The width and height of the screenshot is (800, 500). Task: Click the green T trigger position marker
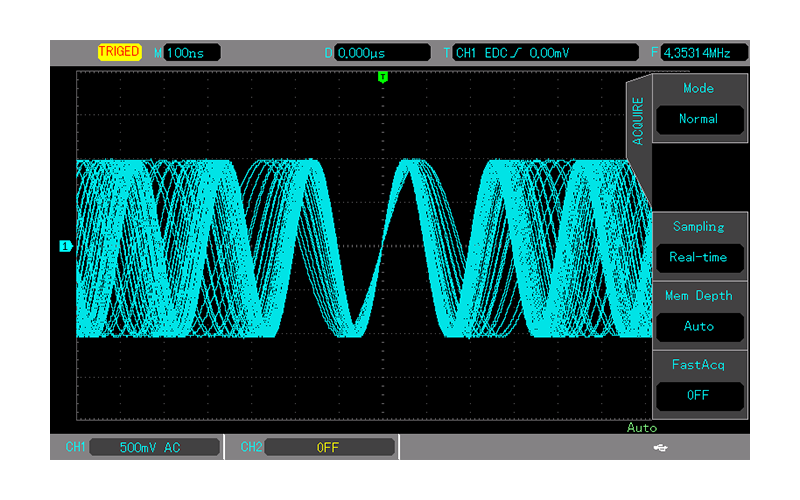pyautogui.click(x=383, y=76)
